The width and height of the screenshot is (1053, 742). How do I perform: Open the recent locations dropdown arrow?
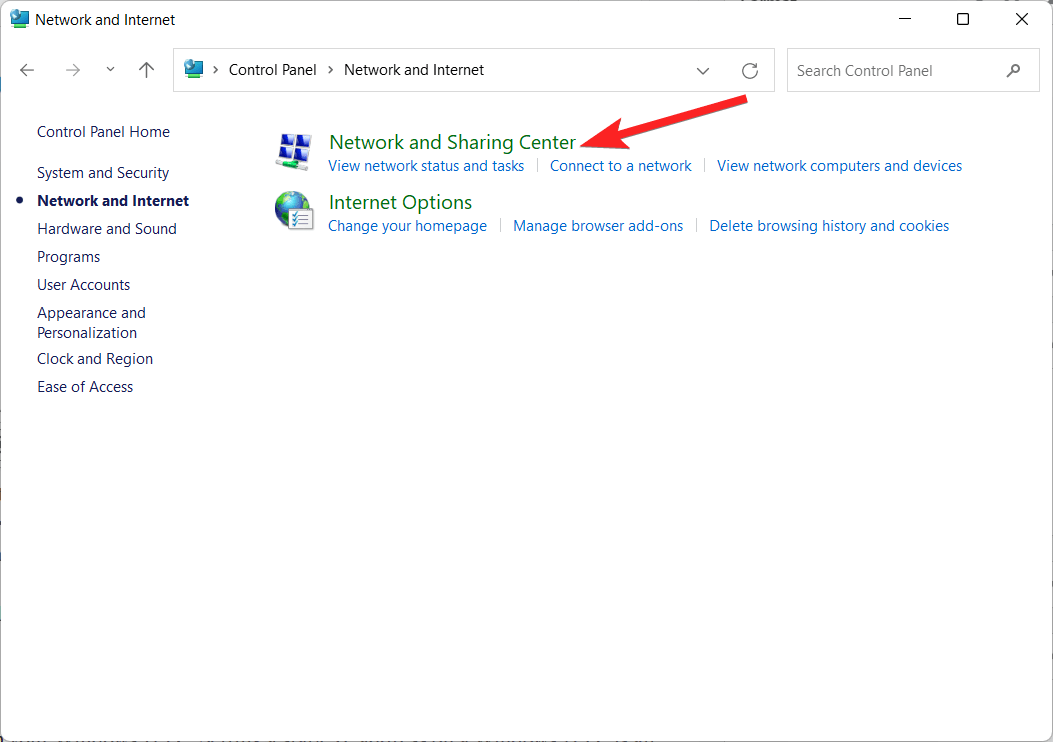tap(110, 69)
